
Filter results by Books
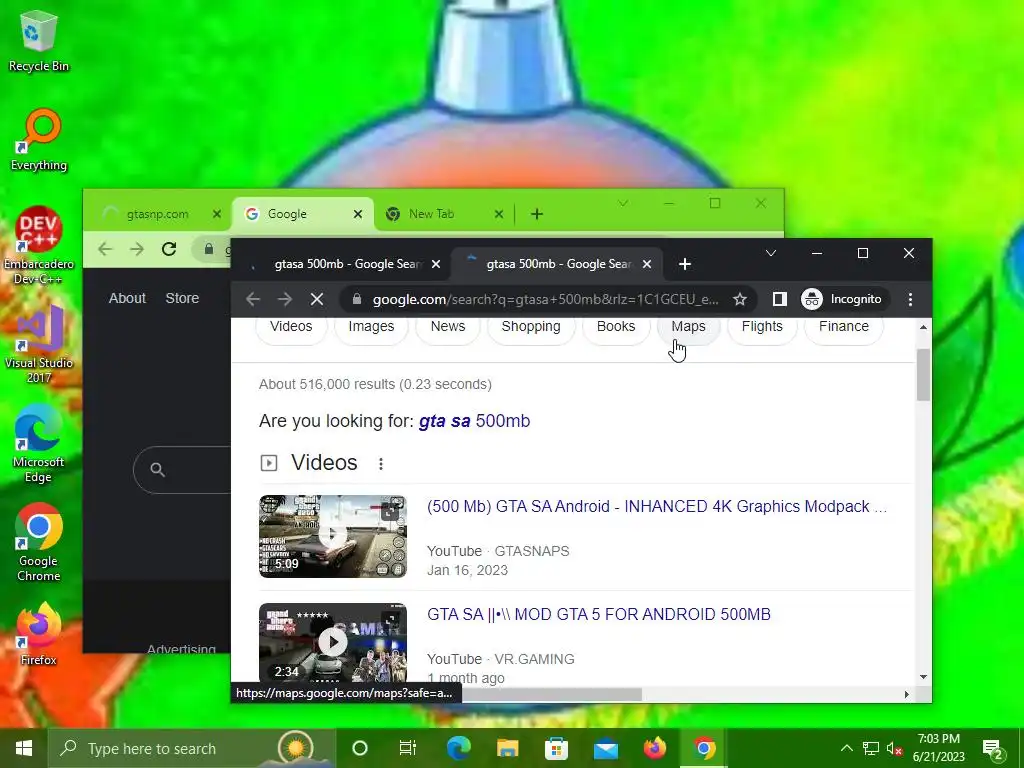coord(616,327)
